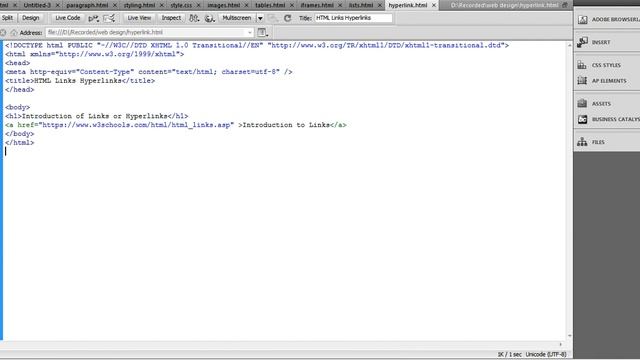
Task: Click the vertical scrollbar down arrow
Action: [x=569, y=336]
